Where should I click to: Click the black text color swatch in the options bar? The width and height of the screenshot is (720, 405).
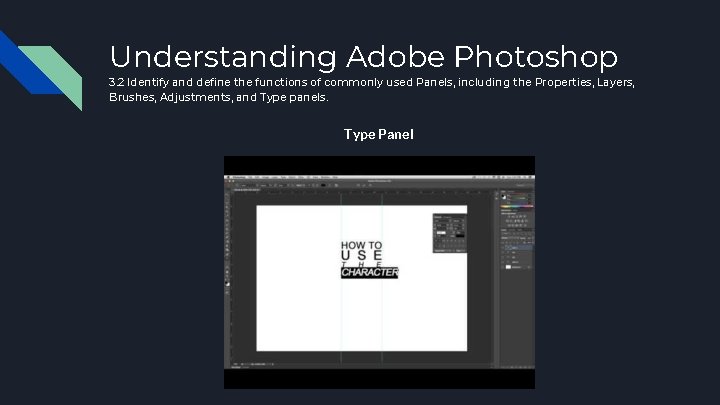[x=323, y=185]
